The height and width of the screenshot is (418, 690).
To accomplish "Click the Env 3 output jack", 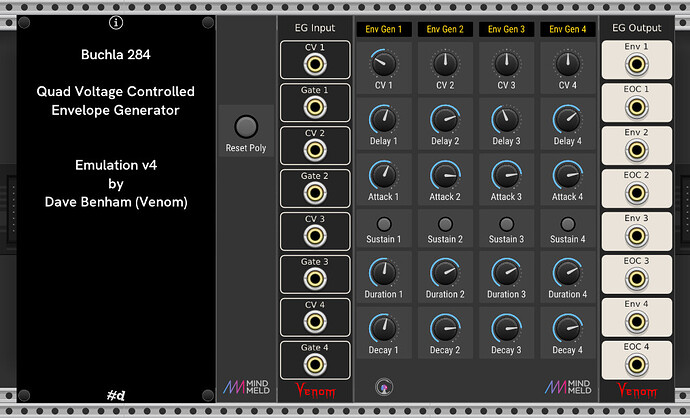I will (636, 236).
